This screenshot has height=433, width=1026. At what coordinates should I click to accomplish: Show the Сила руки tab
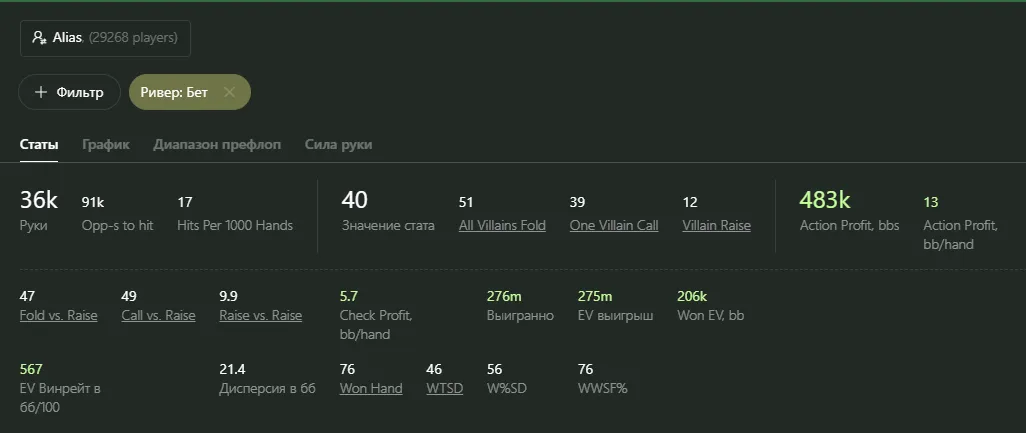coord(338,144)
